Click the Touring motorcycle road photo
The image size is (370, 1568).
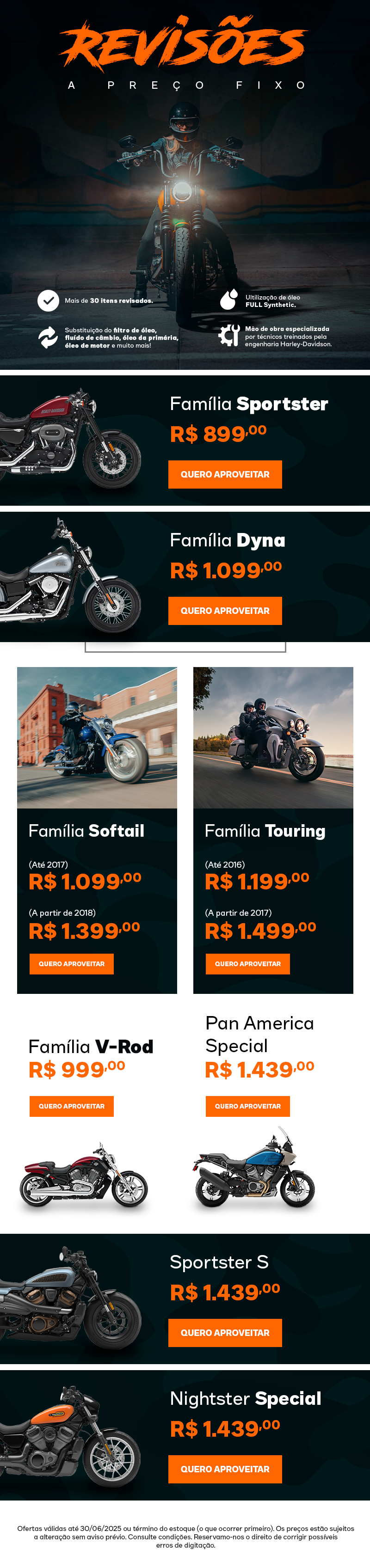click(273, 738)
